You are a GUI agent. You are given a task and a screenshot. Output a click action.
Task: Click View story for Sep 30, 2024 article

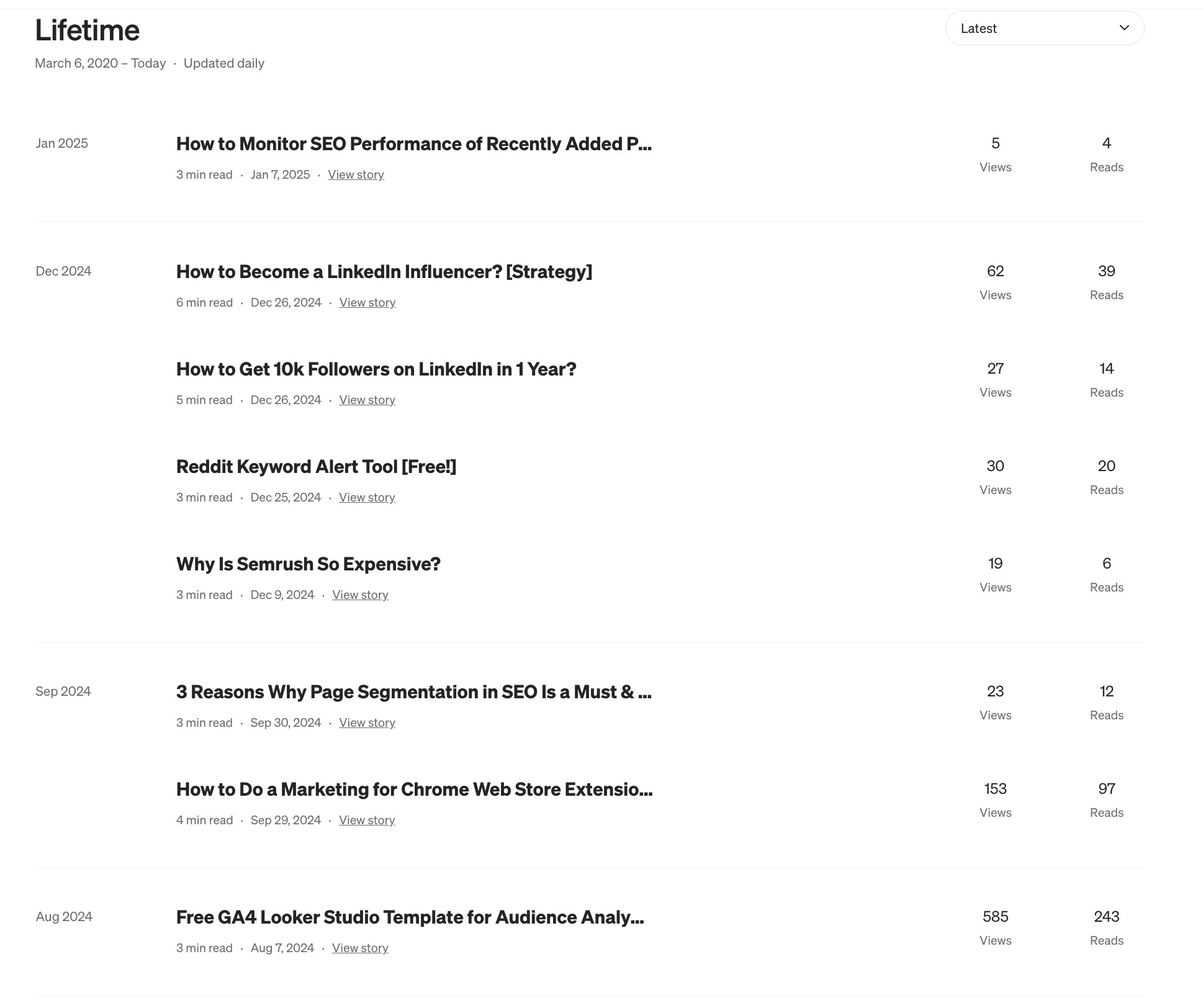367,723
